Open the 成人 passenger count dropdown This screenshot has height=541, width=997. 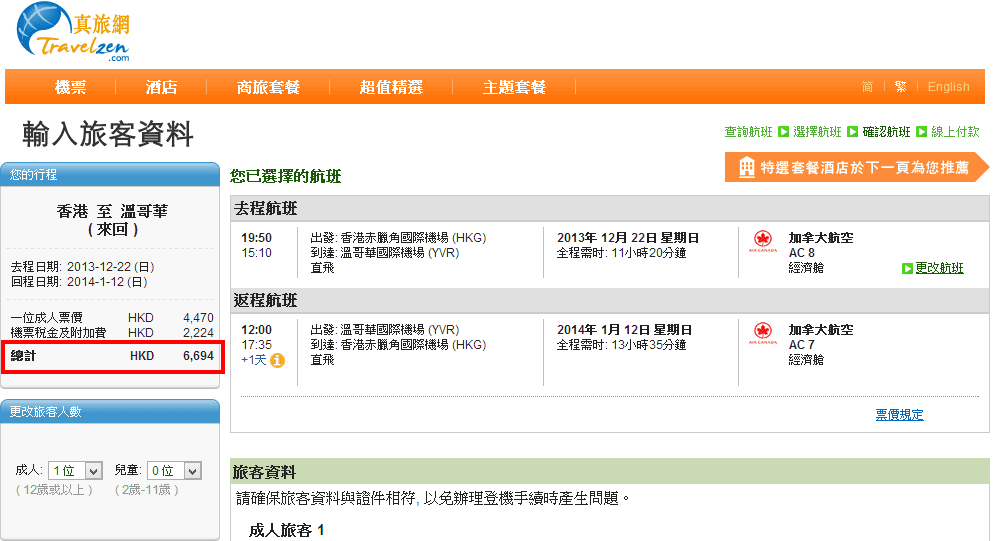tap(76, 470)
